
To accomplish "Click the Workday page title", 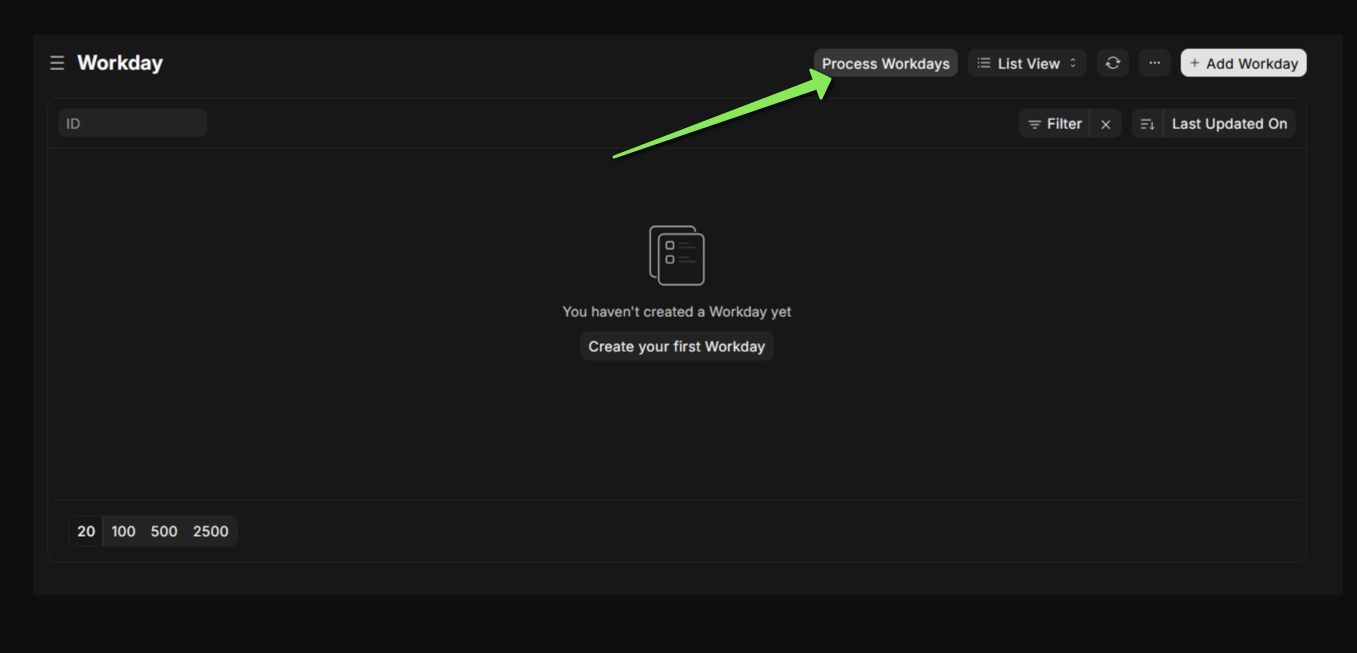I will (120, 62).
